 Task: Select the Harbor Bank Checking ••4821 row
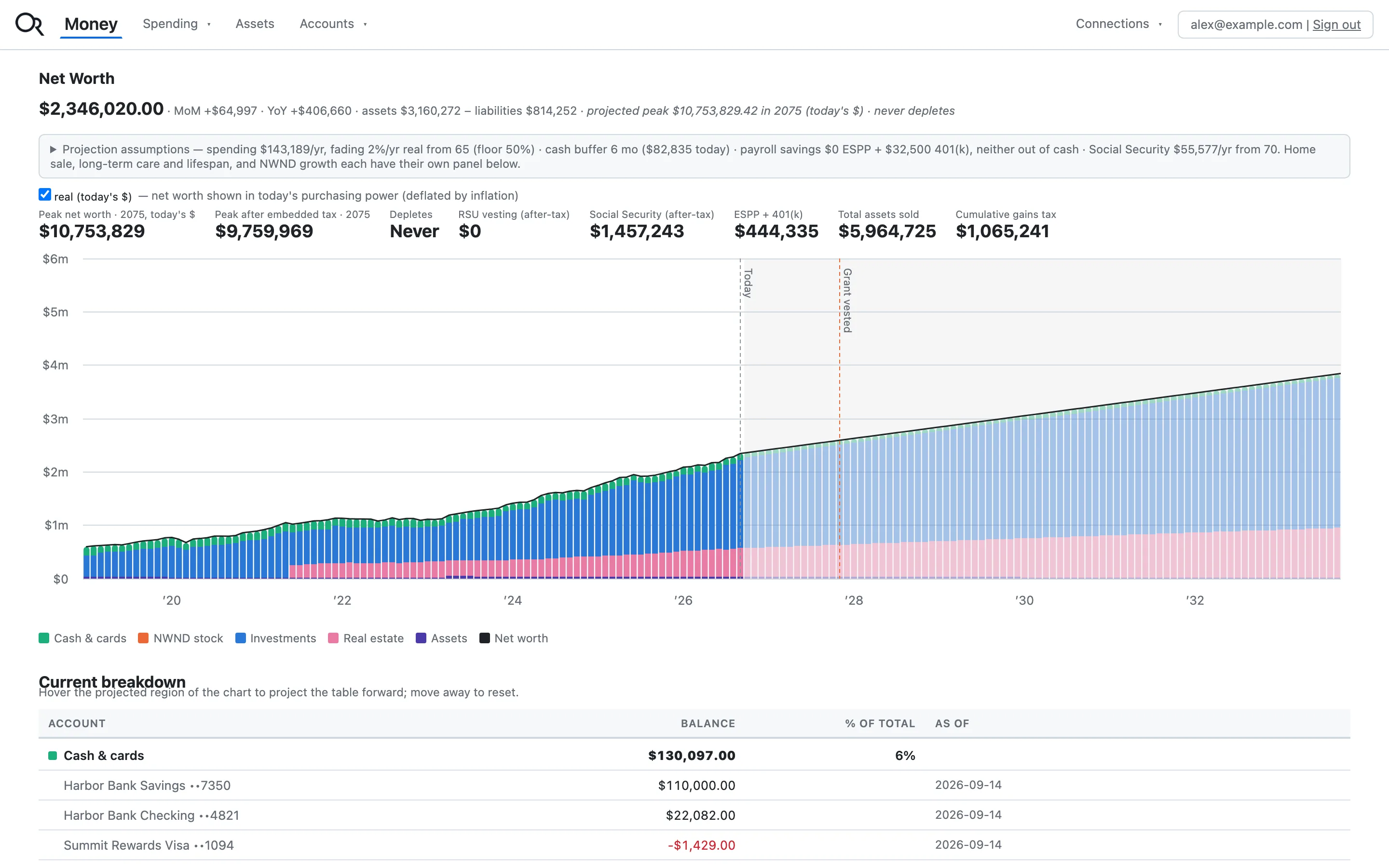click(x=694, y=815)
